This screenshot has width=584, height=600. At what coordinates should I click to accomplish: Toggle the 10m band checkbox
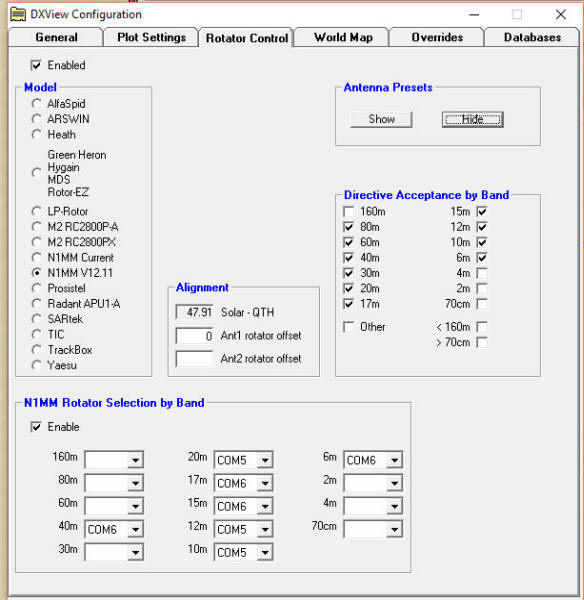pos(482,242)
